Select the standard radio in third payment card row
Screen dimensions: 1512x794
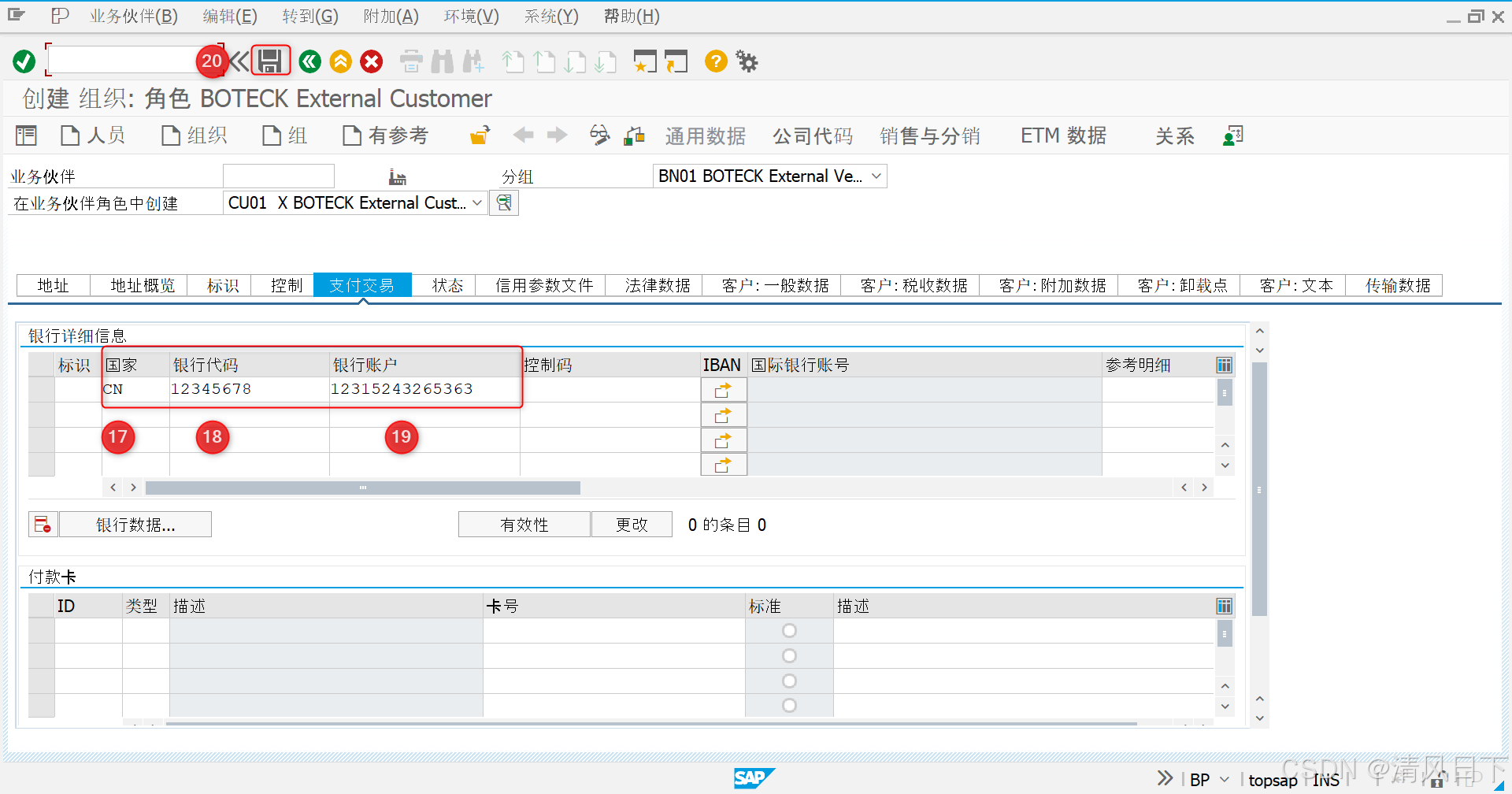[789, 681]
